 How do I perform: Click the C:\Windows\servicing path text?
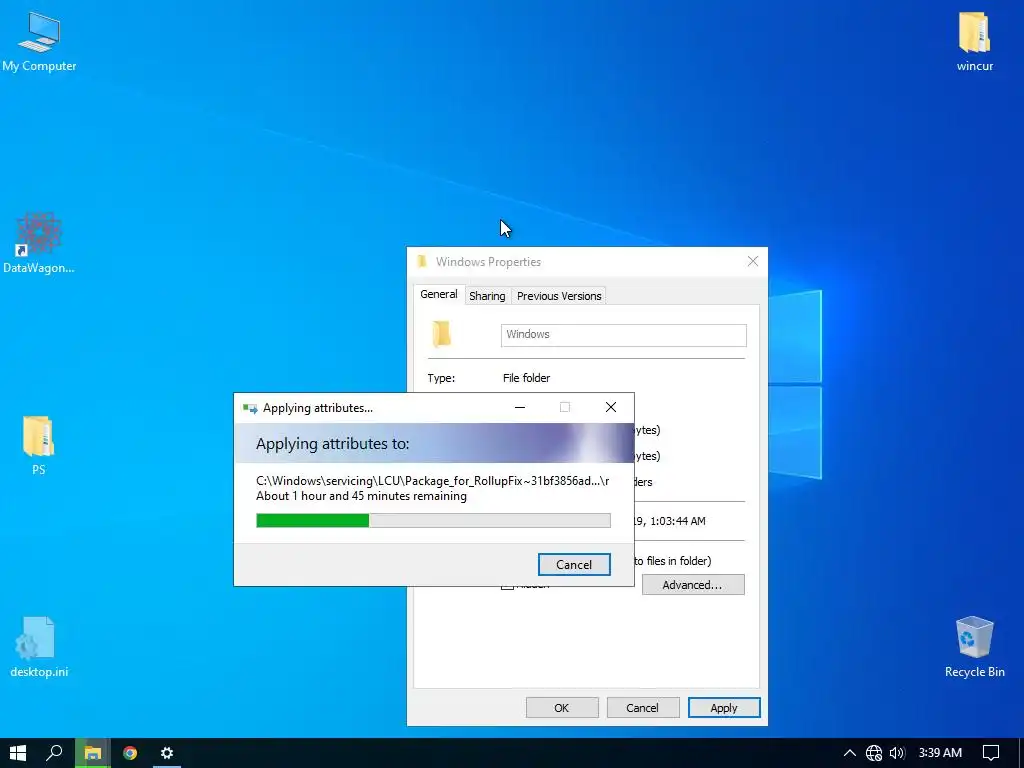pos(432,481)
